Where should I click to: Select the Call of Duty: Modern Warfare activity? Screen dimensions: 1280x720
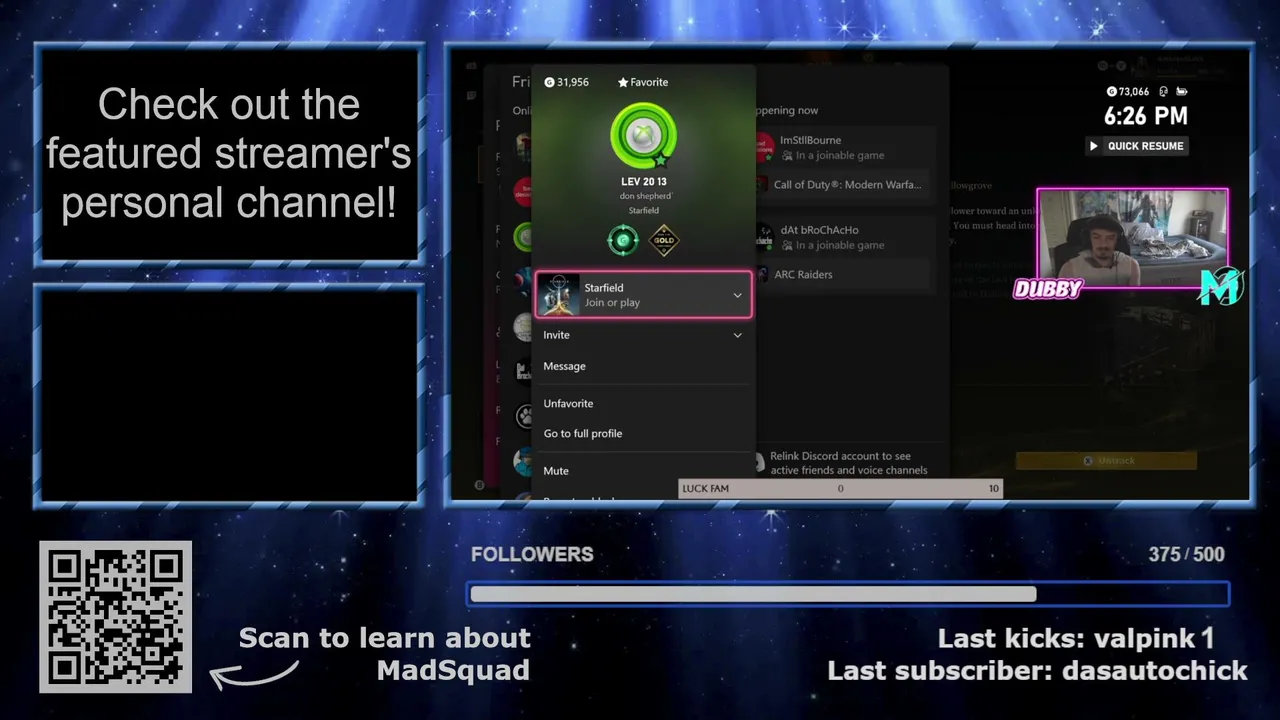coord(841,184)
